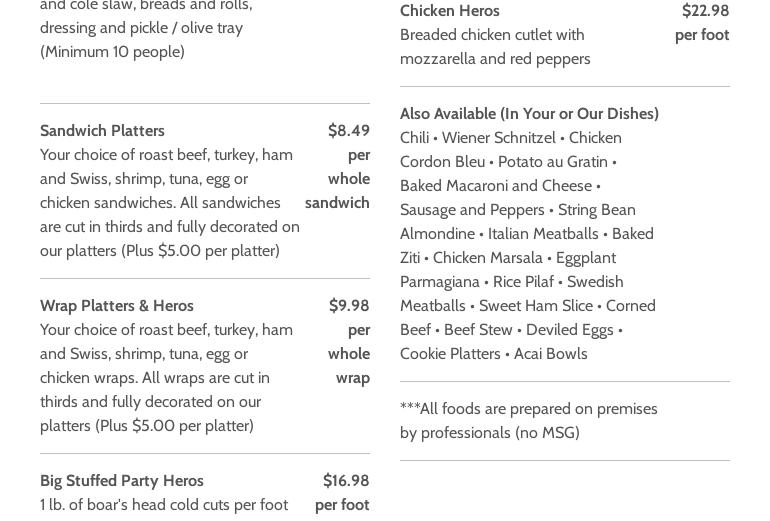Click the Sandwich Platters heading

102,131
